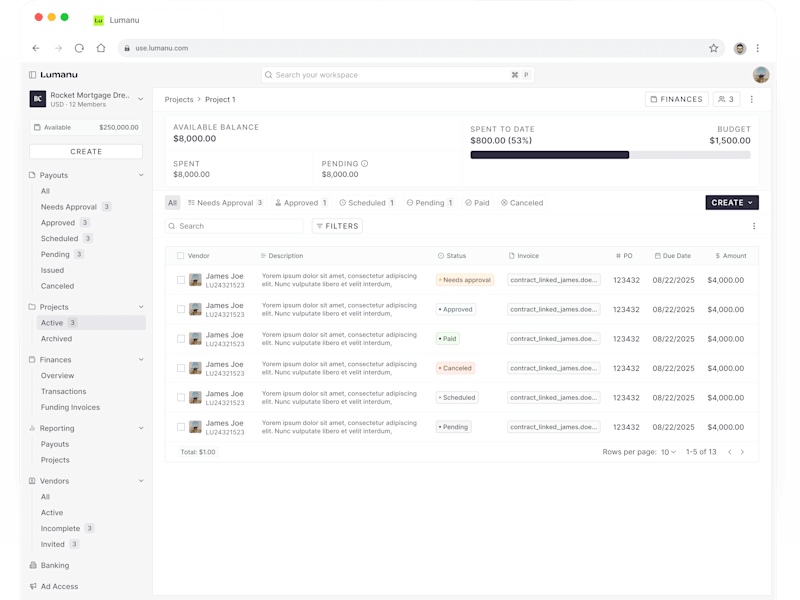Image resolution: width=800 pixels, height=600 pixels.
Task: Toggle the sidebar collapse icon beside Lumanu logo
Action: (33, 74)
